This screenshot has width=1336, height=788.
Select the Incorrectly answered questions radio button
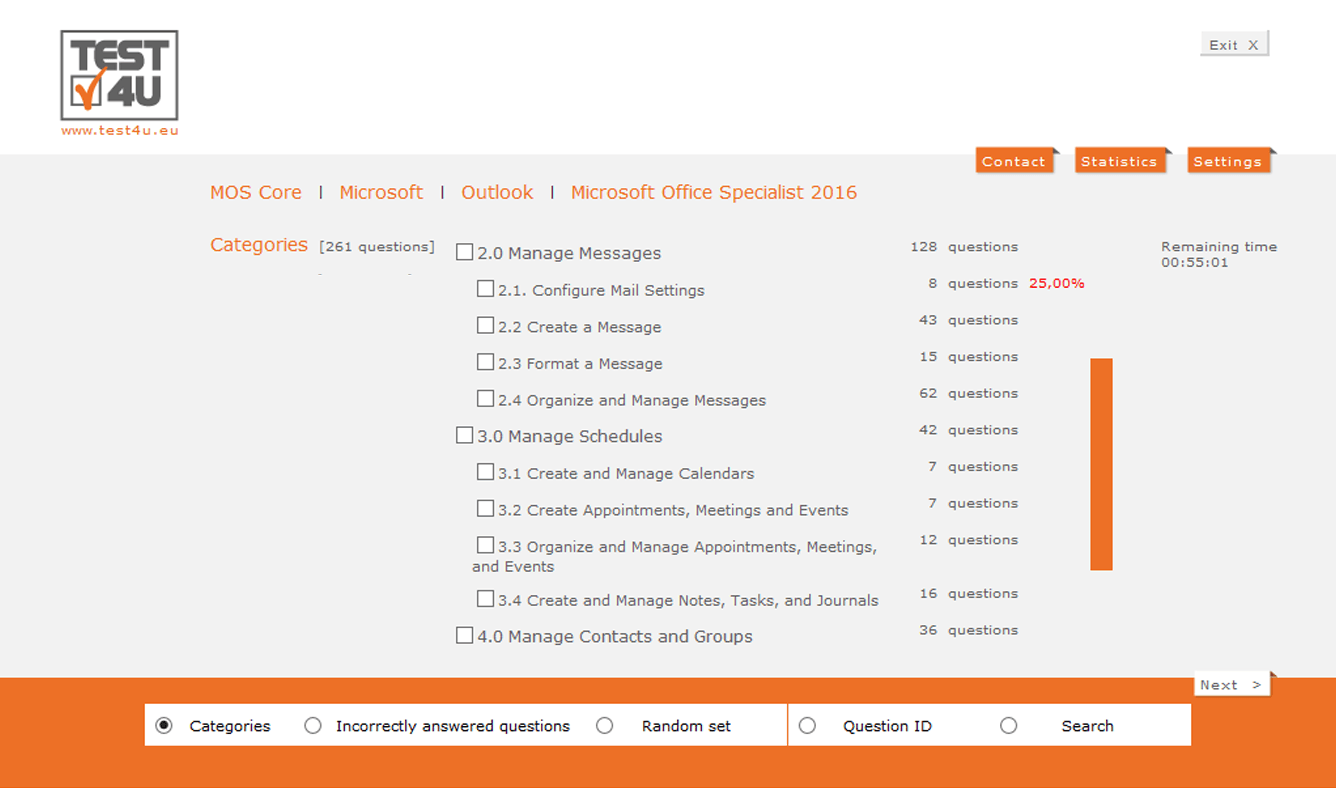[x=313, y=726]
